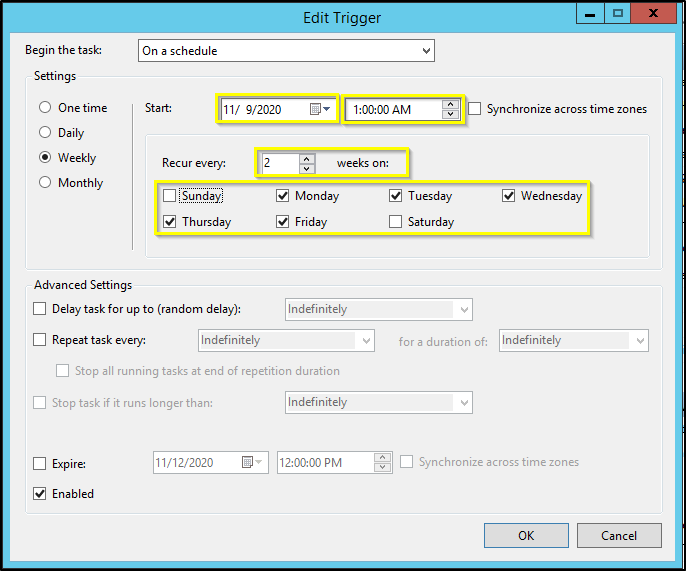
Task: Uncheck the Wednesday checkbox
Action: coord(508,196)
